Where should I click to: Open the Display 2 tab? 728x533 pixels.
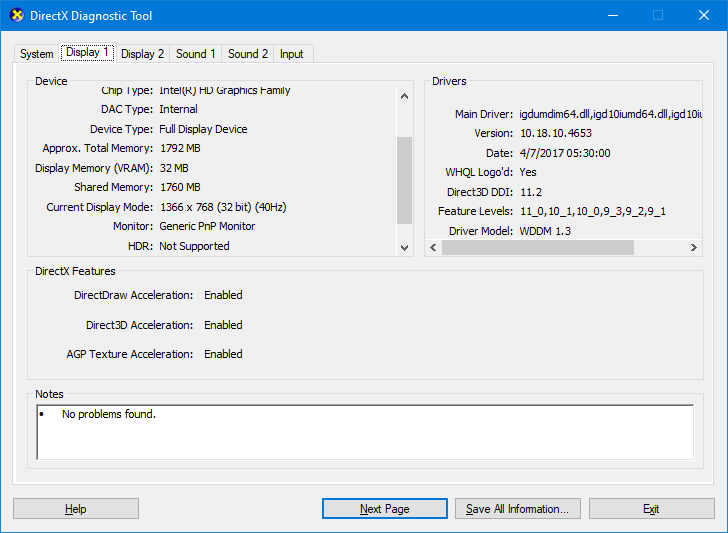[x=142, y=54]
